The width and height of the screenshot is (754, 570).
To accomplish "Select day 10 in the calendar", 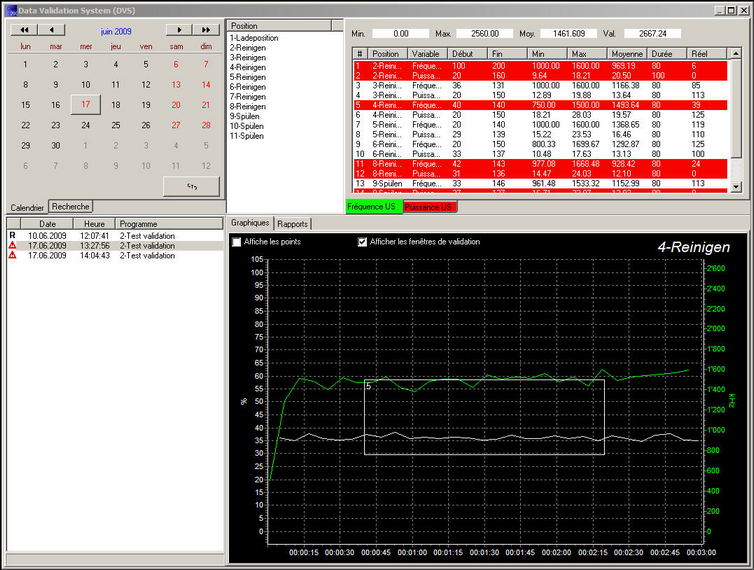I will point(86,85).
